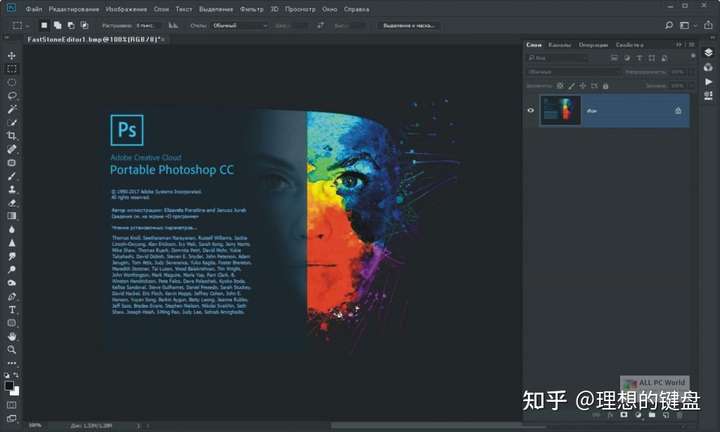Select the Elliptical Marquee tool
The height and width of the screenshot is (432, 720).
[x=12, y=82]
